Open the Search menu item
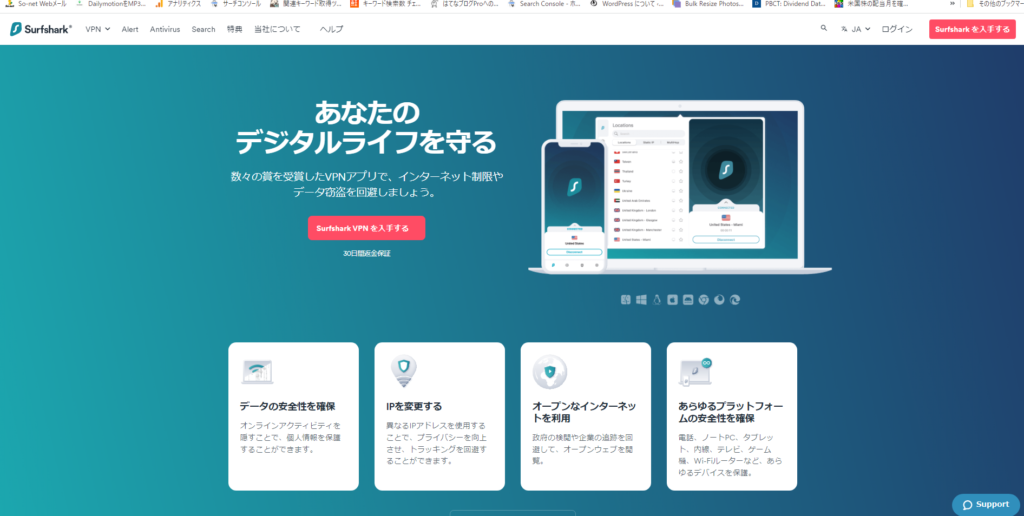 [x=203, y=29]
